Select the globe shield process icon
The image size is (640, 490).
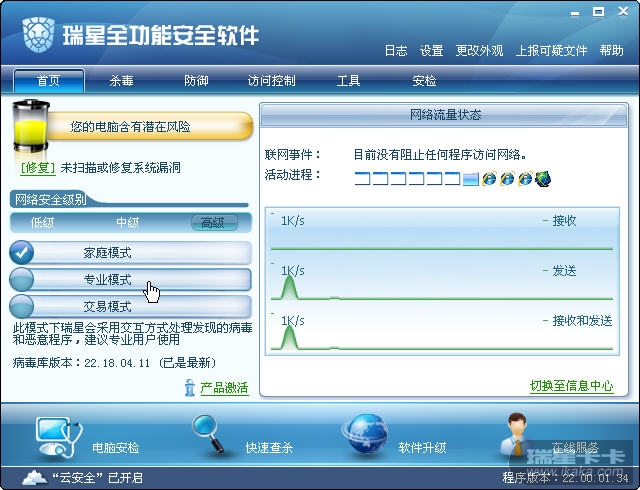(543, 178)
